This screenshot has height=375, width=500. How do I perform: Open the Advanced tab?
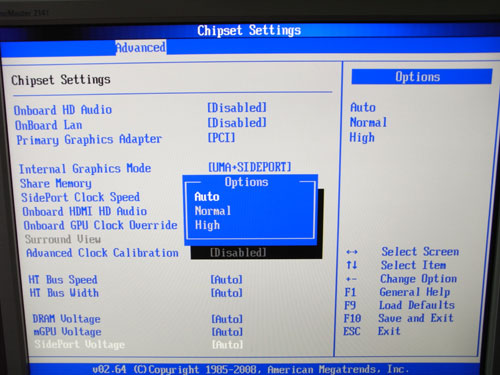point(141,48)
